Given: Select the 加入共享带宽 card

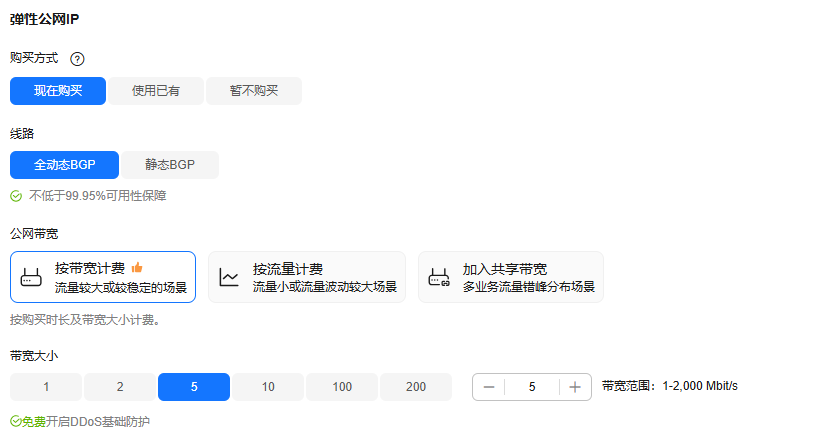Looking at the screenshot, I should click(511, 277).
